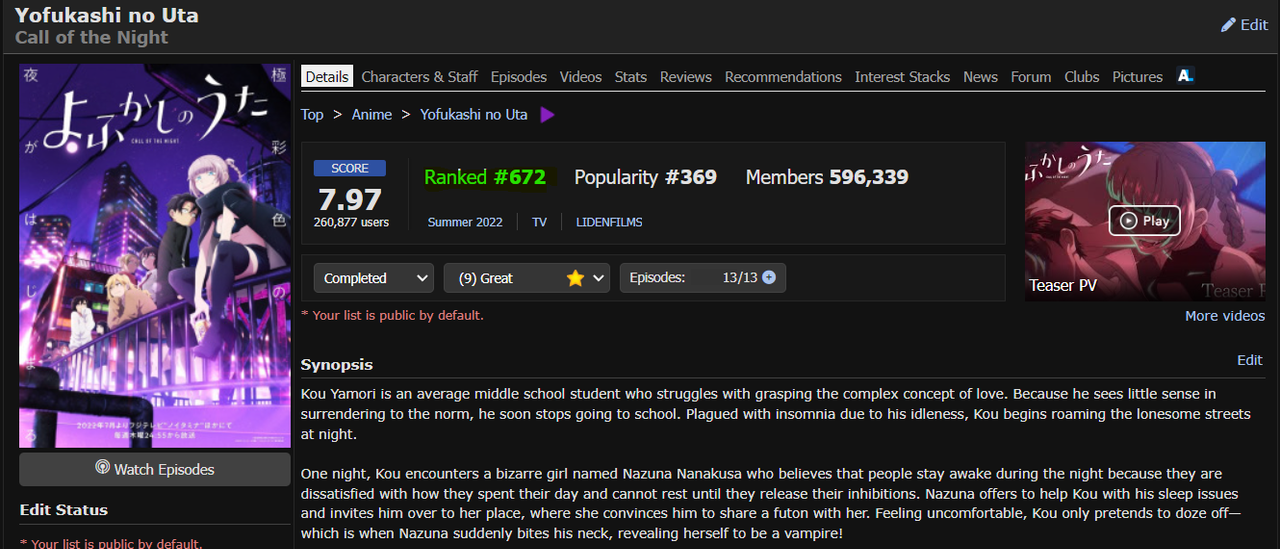
Task: Click the TV type link
Action: click(540, 222)
